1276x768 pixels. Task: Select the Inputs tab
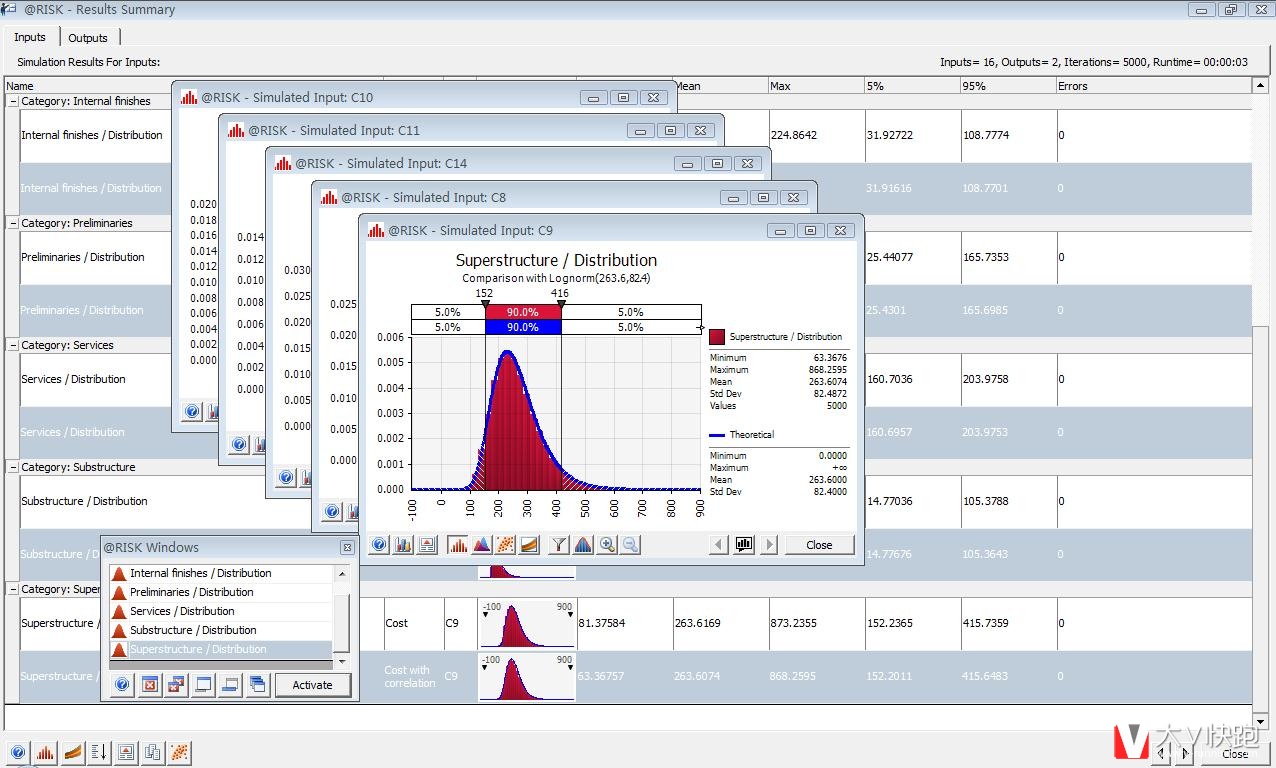pos(30,38)
